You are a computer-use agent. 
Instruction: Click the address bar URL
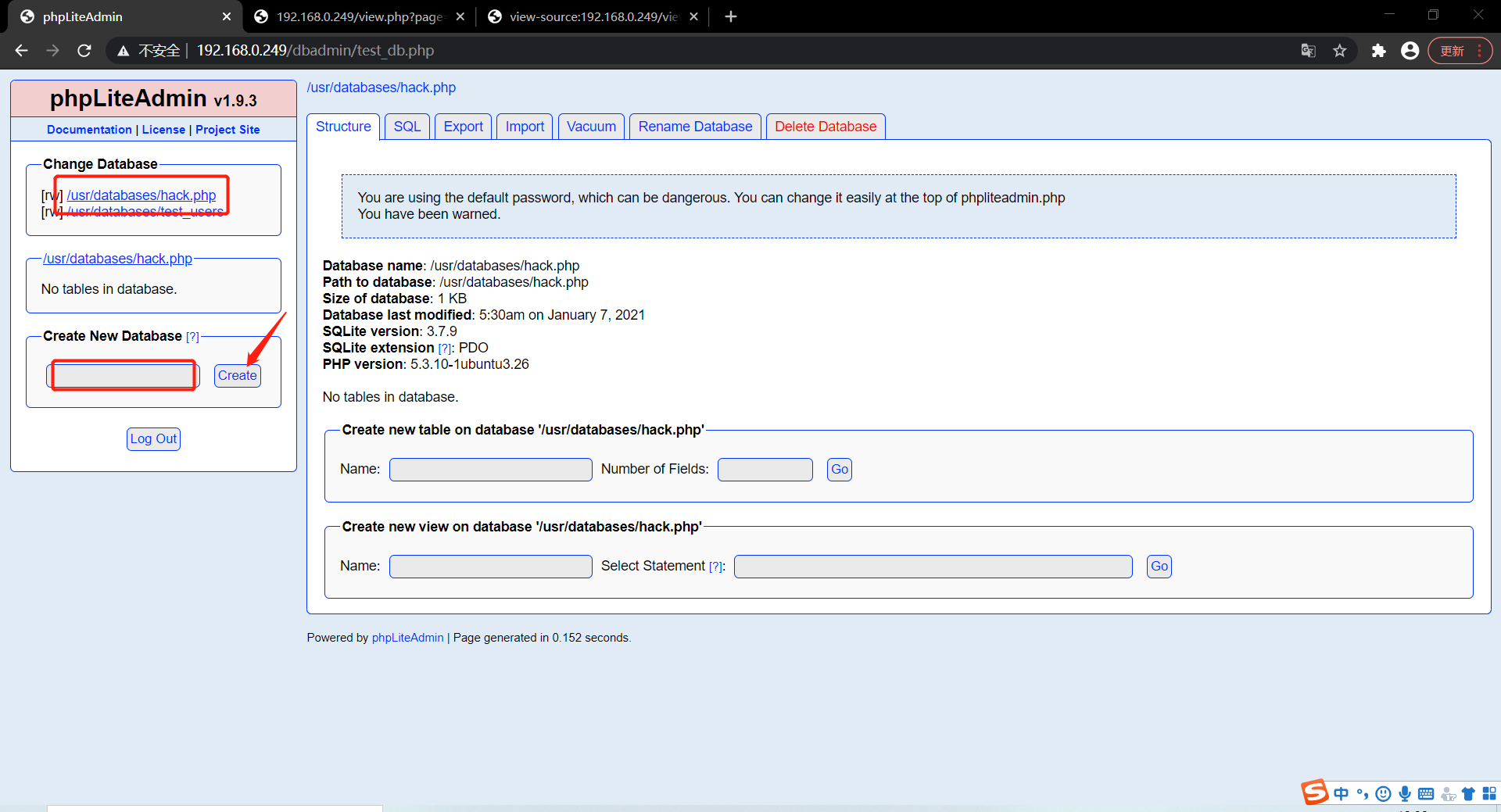point(315,51)
